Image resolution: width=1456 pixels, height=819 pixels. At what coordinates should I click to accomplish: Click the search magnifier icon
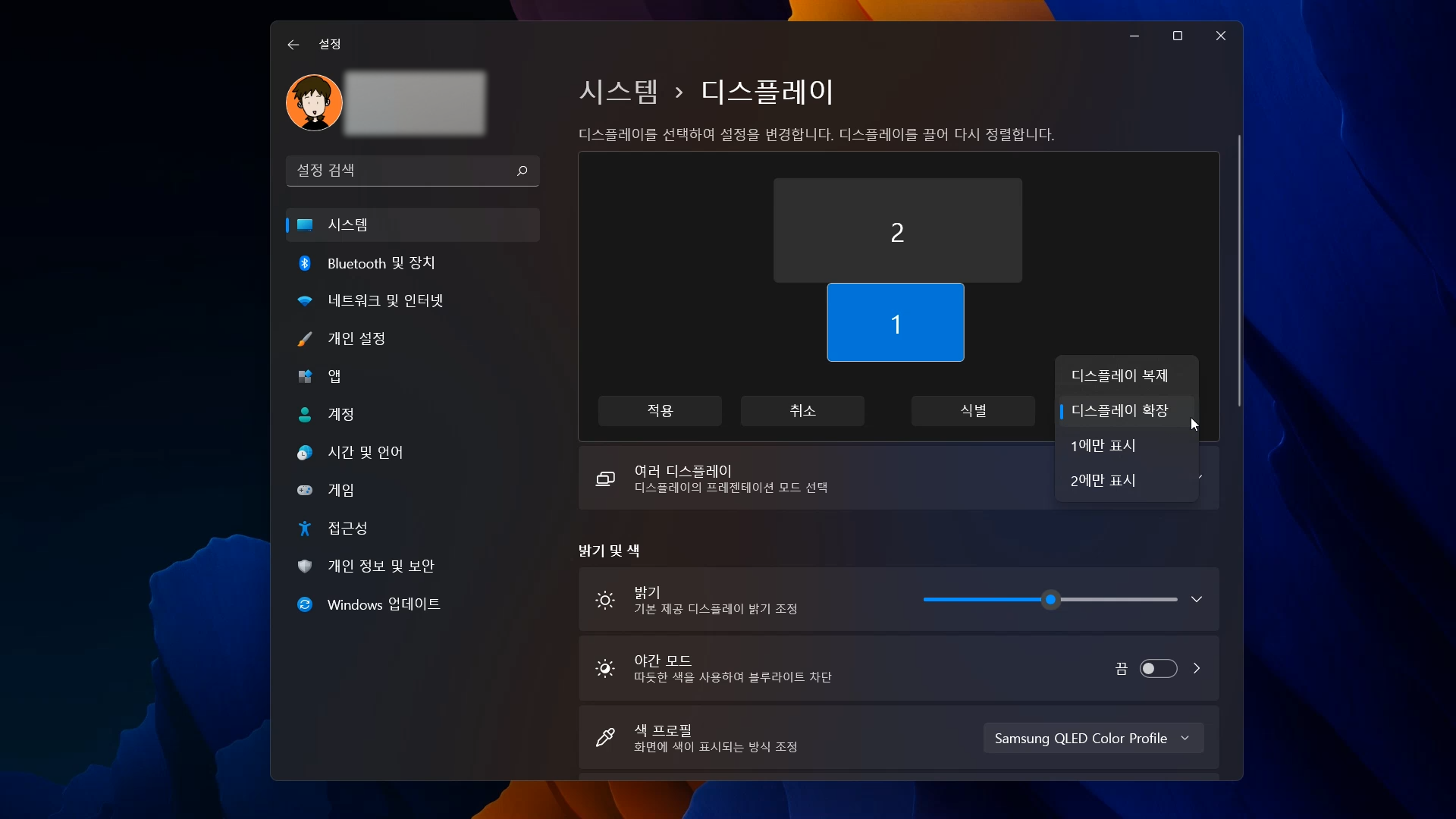[522, 171]
